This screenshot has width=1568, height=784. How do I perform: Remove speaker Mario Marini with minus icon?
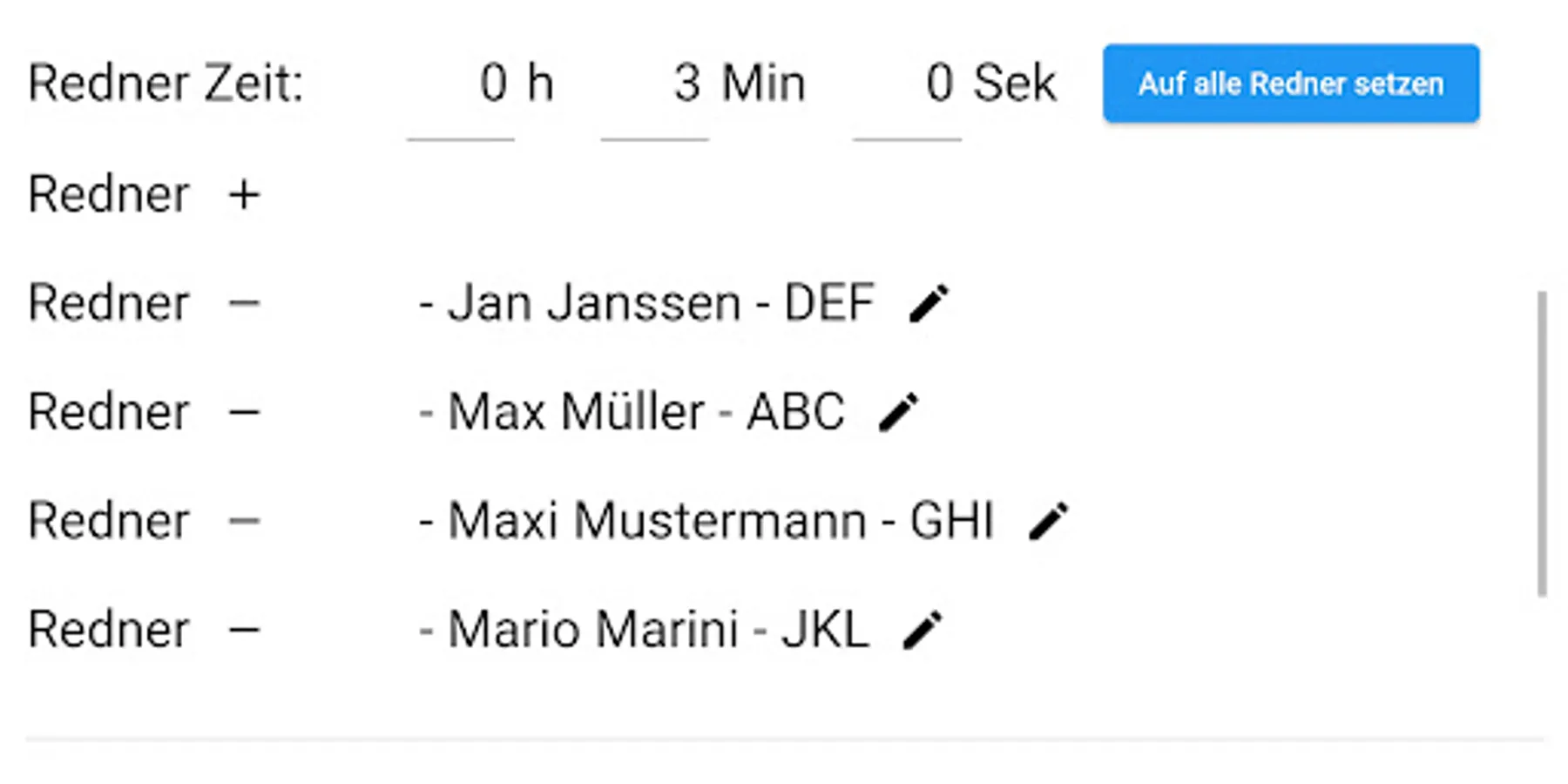[245, 630]
